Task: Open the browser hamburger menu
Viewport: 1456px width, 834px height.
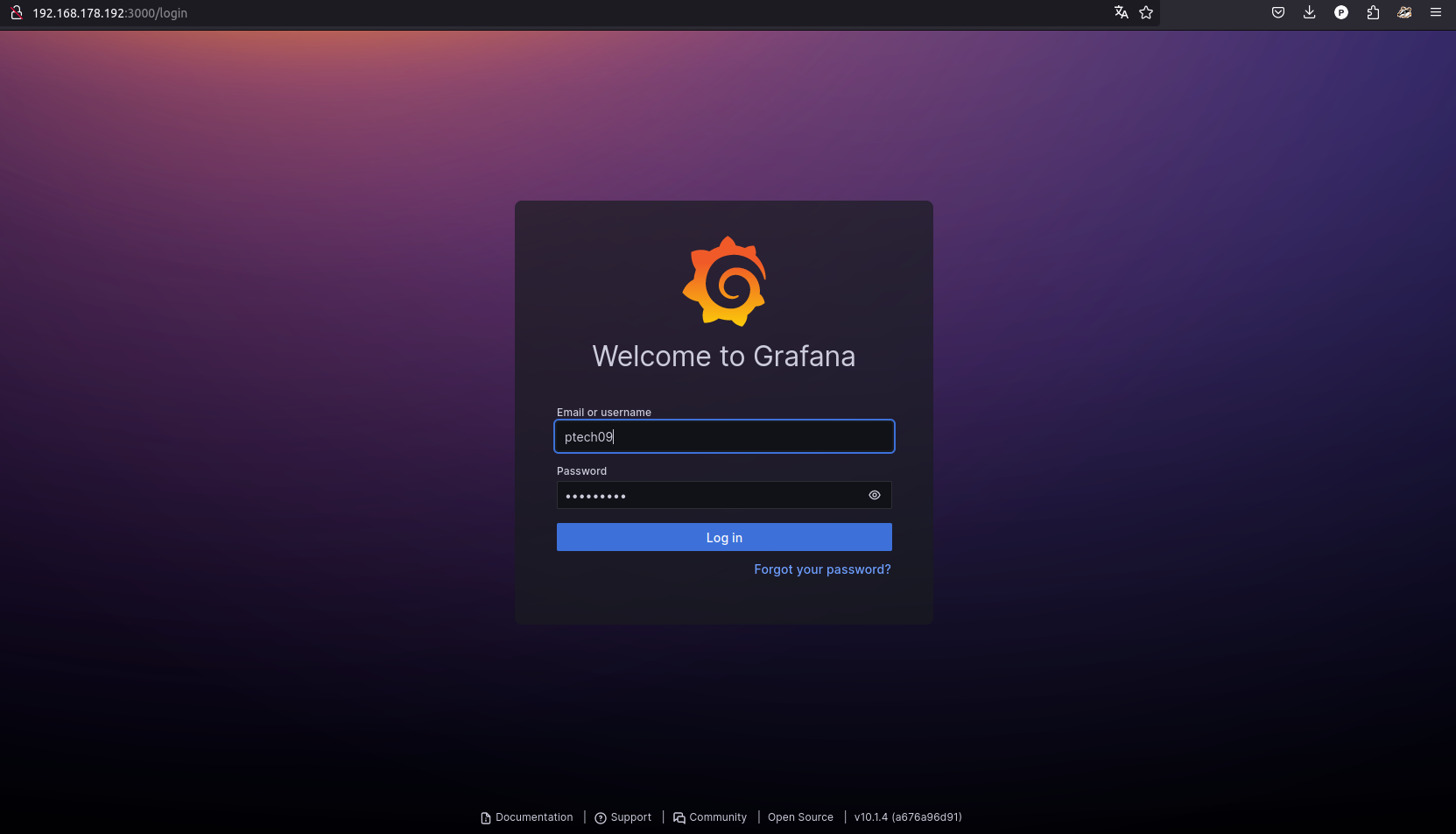Action: click(x=1436, y=12)
